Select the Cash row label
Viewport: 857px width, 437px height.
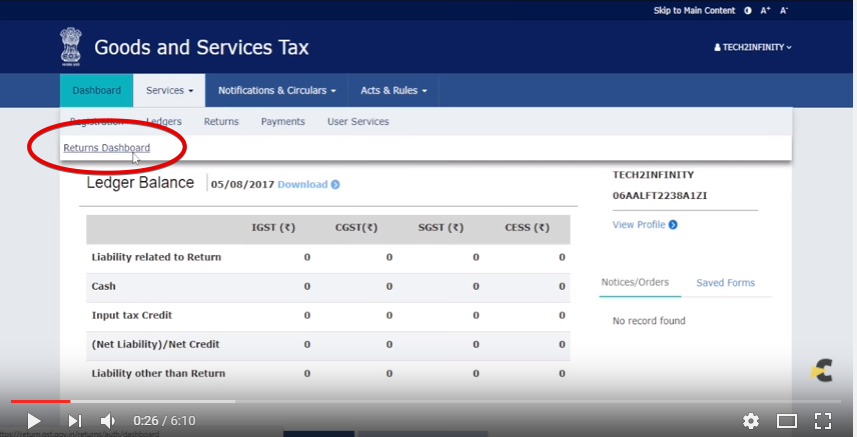(103, 286)
